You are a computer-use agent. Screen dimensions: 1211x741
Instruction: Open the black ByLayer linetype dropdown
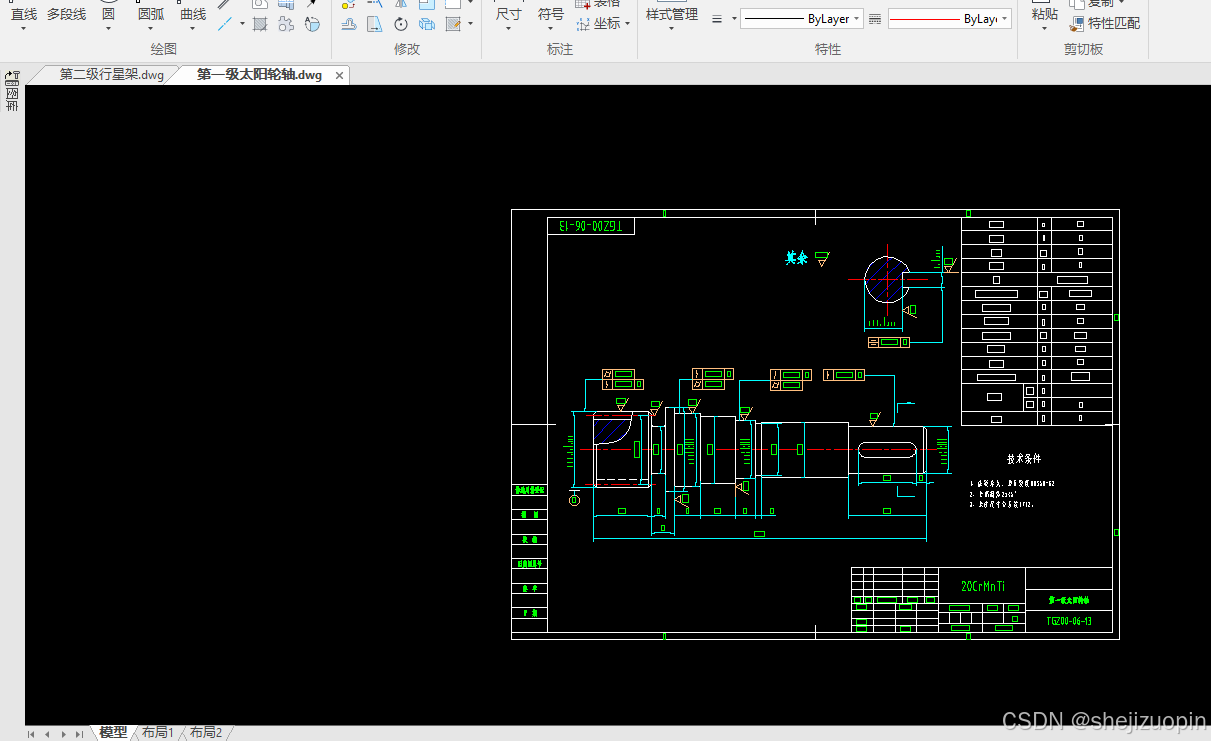802,19
